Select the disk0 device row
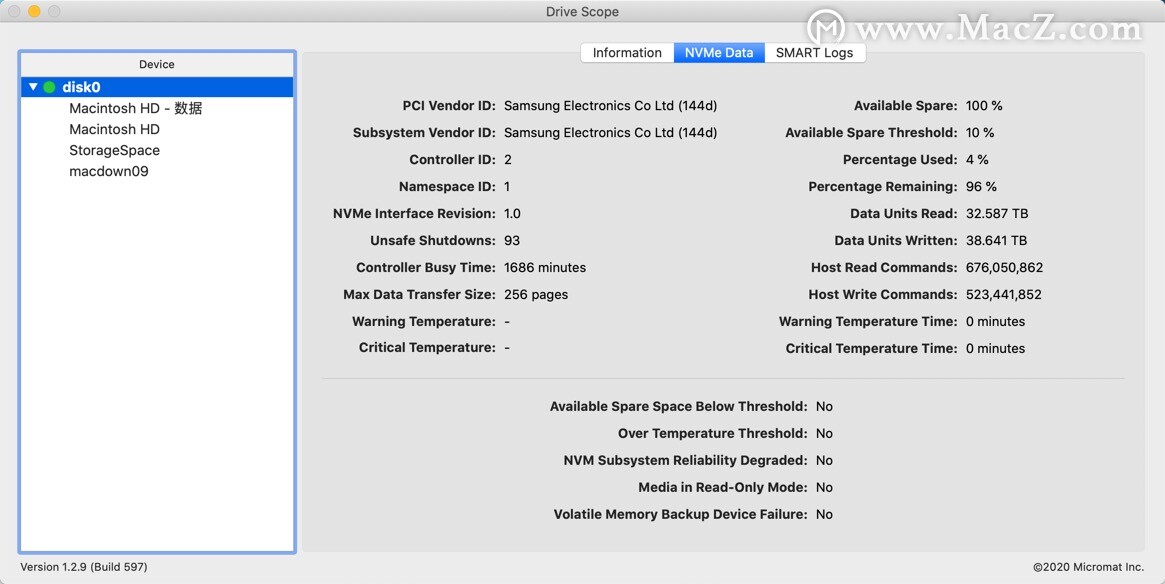Image resolution: width=1165 pixels, height=584 pixels. 157,87
